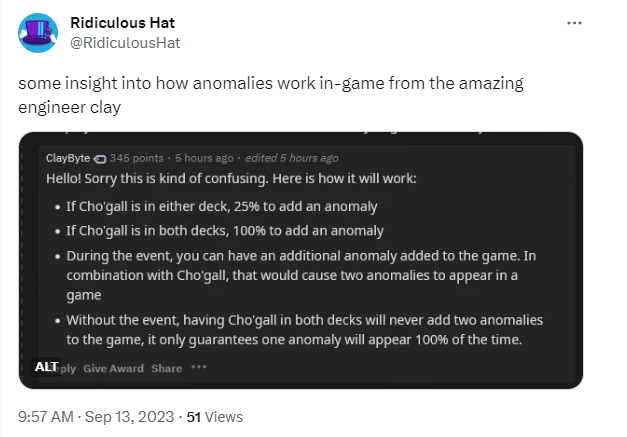This screenshot has height=437, width=627.
Task: Click Ridiculous Hat display name
Action: (122, 23)
